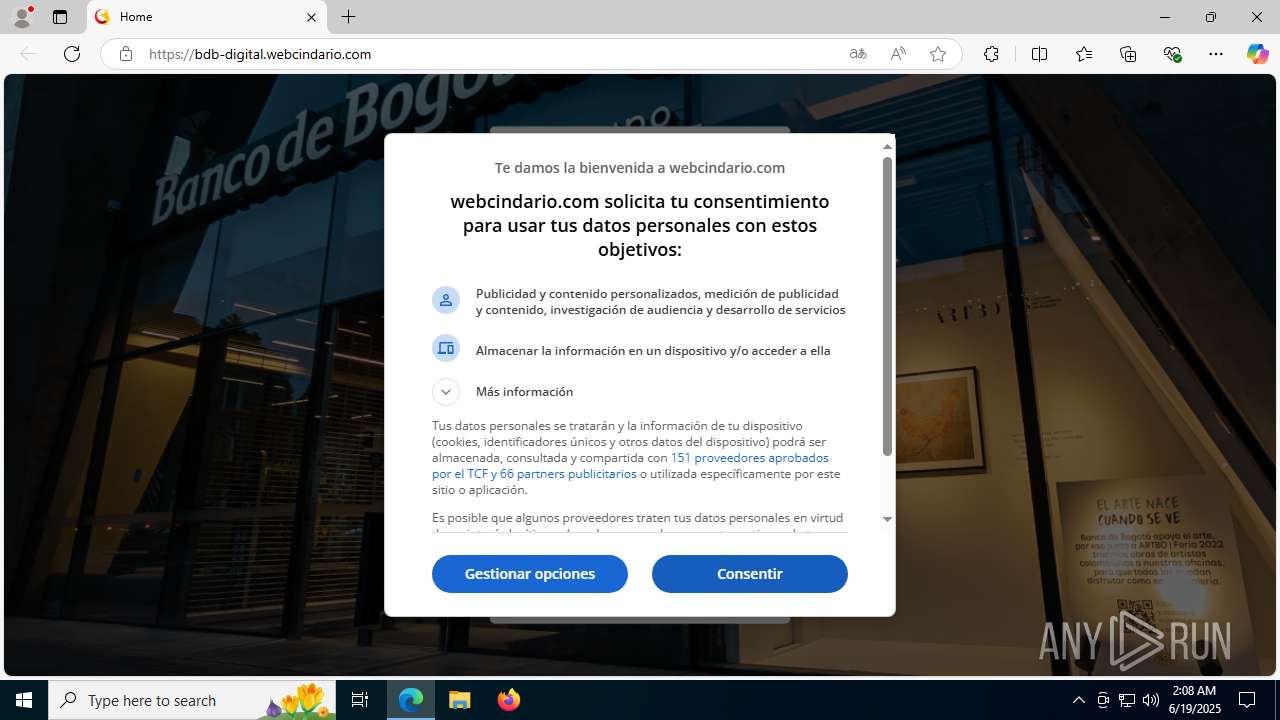
Task: Open the tab actions menu icon
Action: 60,17
